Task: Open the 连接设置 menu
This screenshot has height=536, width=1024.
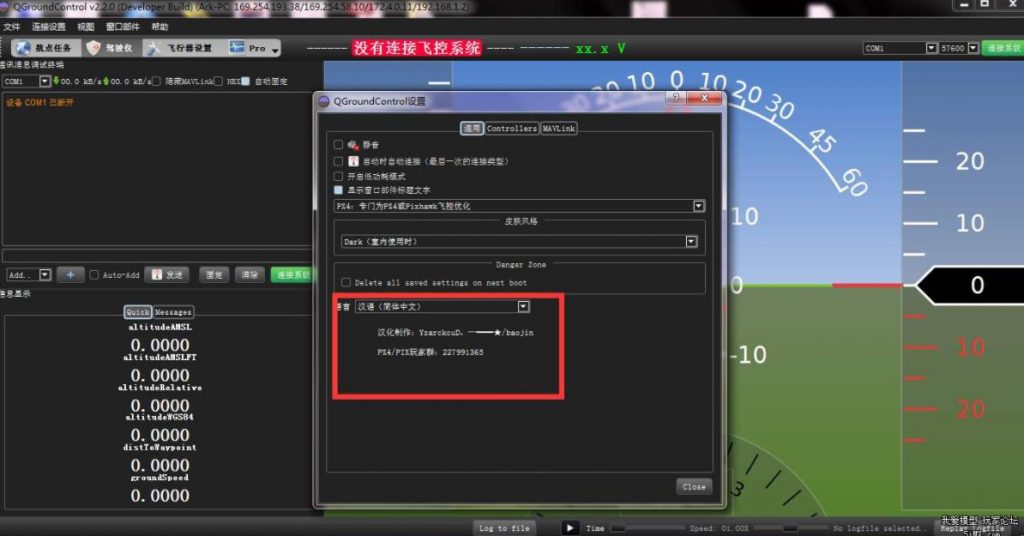Action: 49,27
